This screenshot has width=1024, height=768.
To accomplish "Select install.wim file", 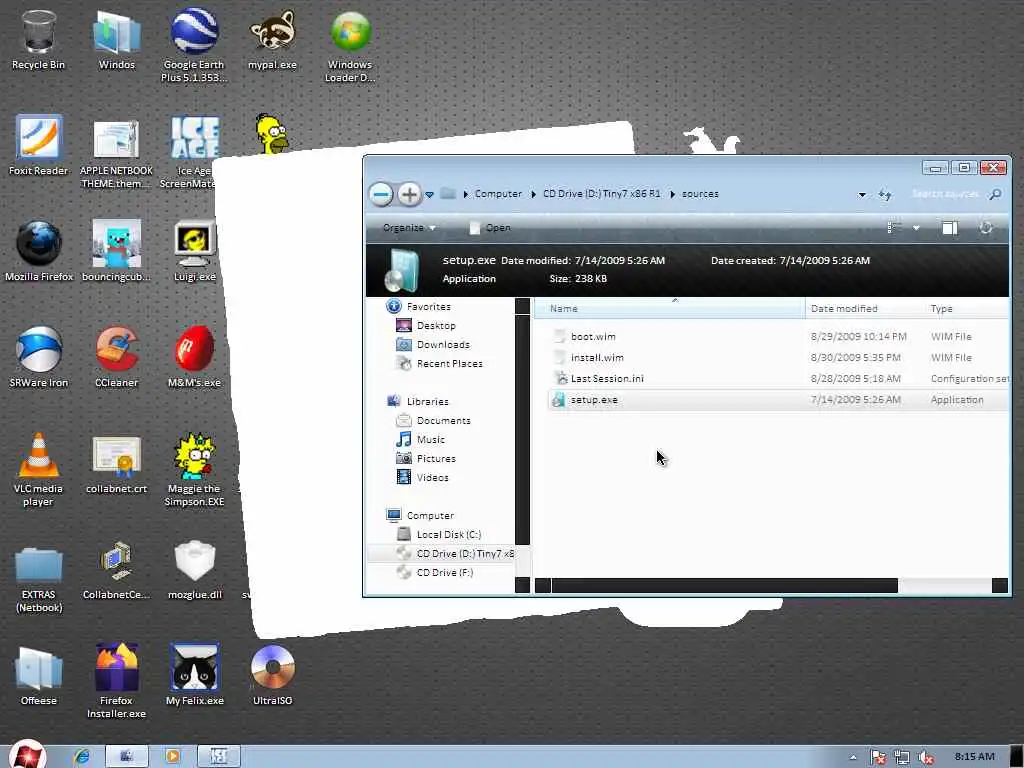I will point(779,357).
